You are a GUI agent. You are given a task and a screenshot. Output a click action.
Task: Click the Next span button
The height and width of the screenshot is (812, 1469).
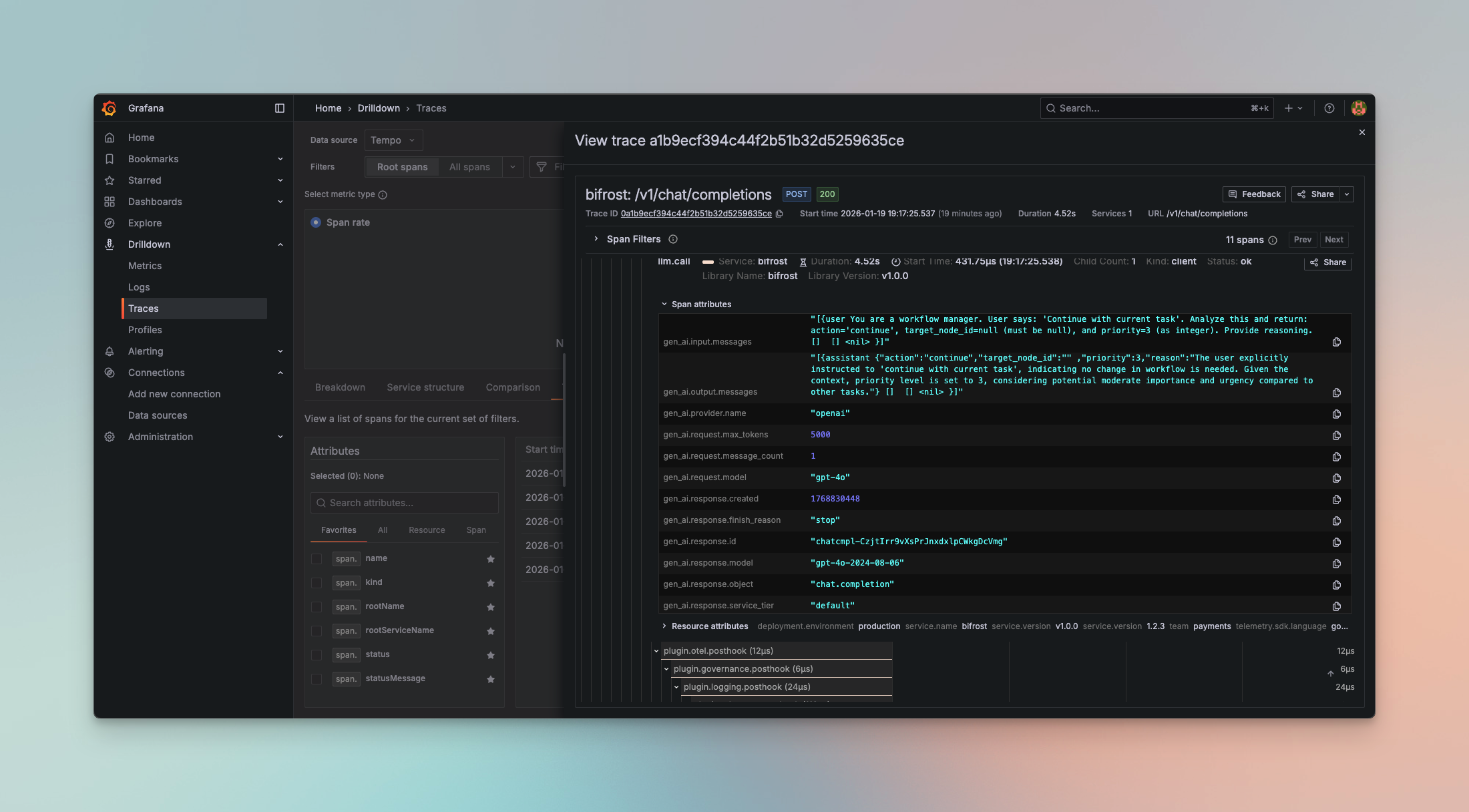click(1333, 239)
